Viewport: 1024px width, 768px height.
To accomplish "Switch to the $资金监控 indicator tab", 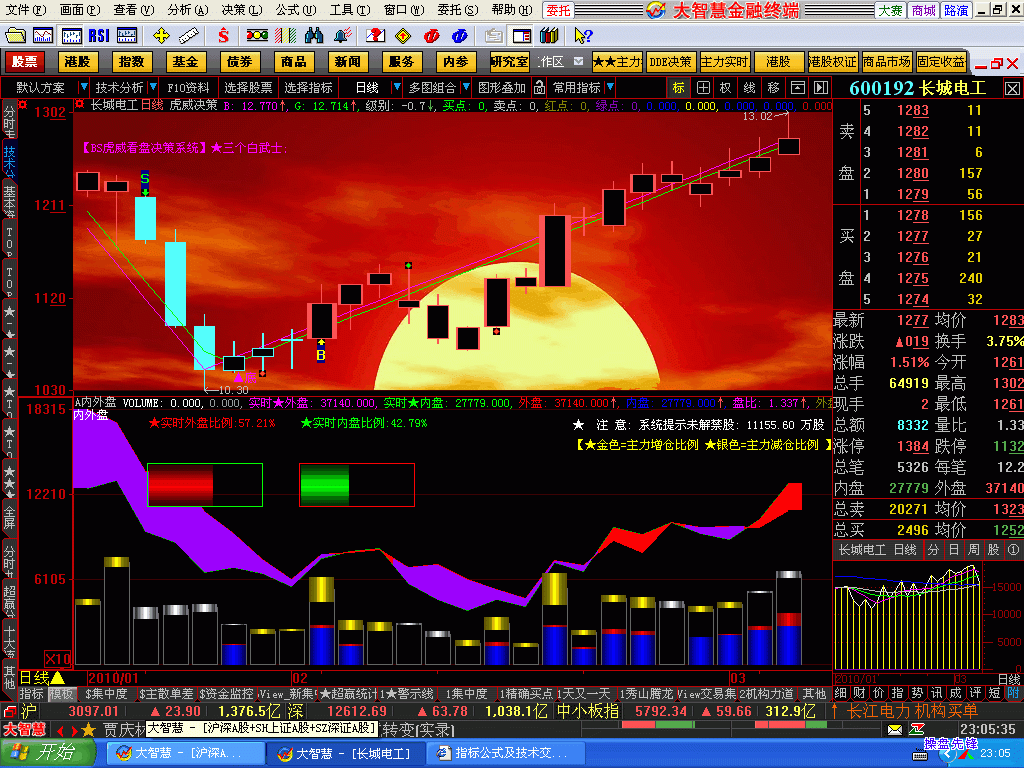I will pos(226,694).
